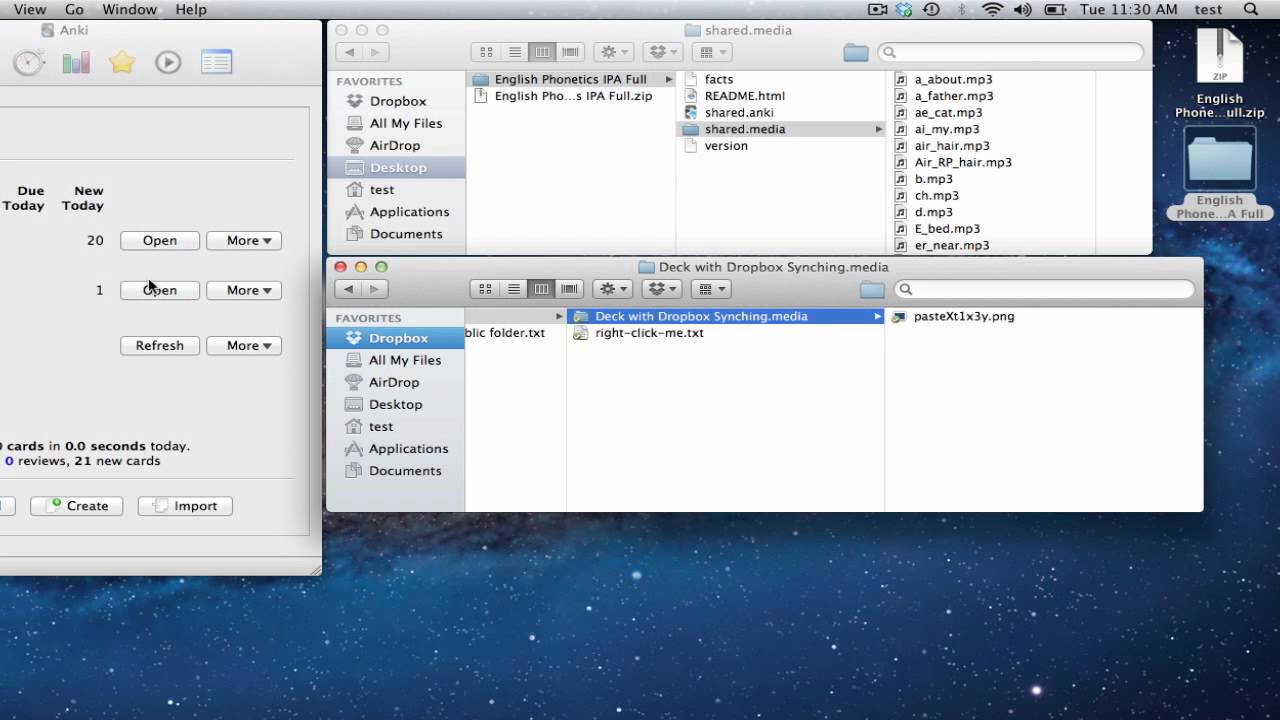Switch shared.media window to icon view
The image size is (1280, 720).
[x=486, y=52]
